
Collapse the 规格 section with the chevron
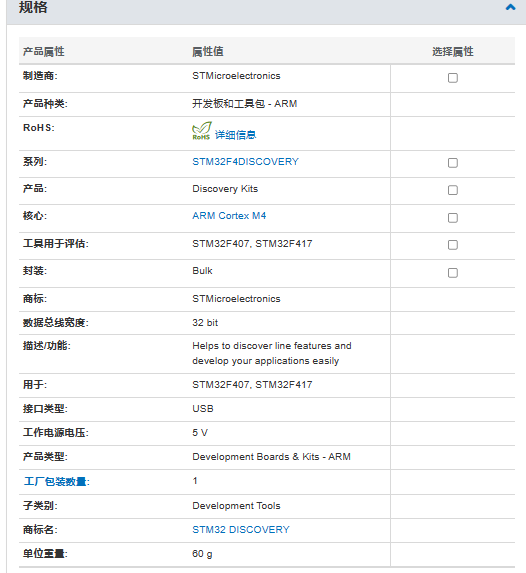(511, 7)
